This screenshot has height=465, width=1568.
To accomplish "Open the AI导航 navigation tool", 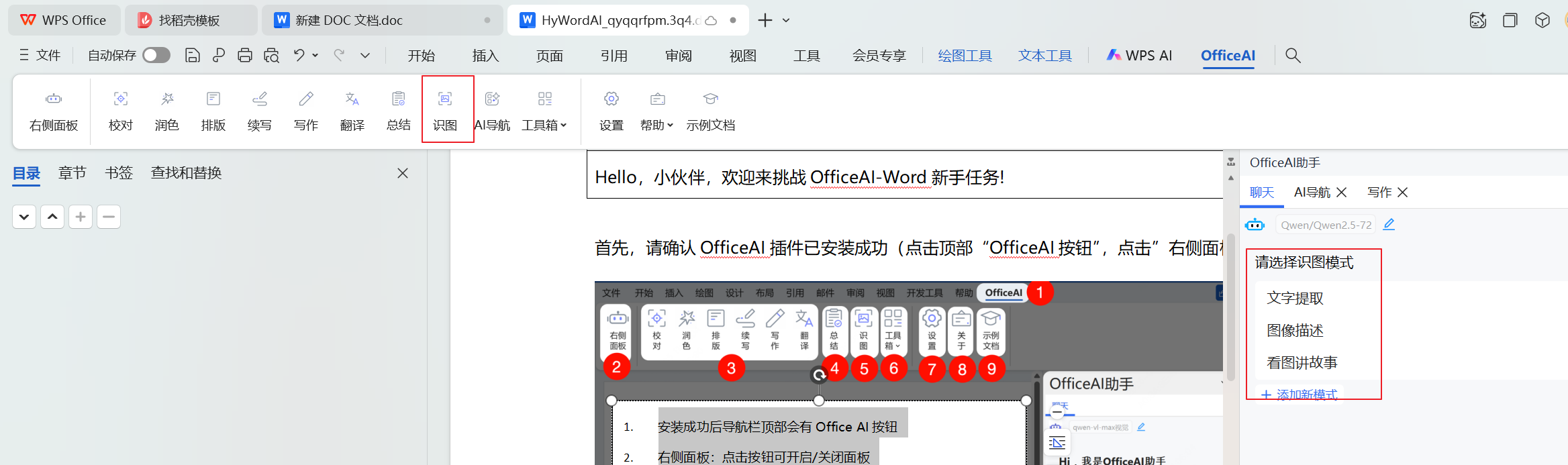I will click(x=492, y=111).
